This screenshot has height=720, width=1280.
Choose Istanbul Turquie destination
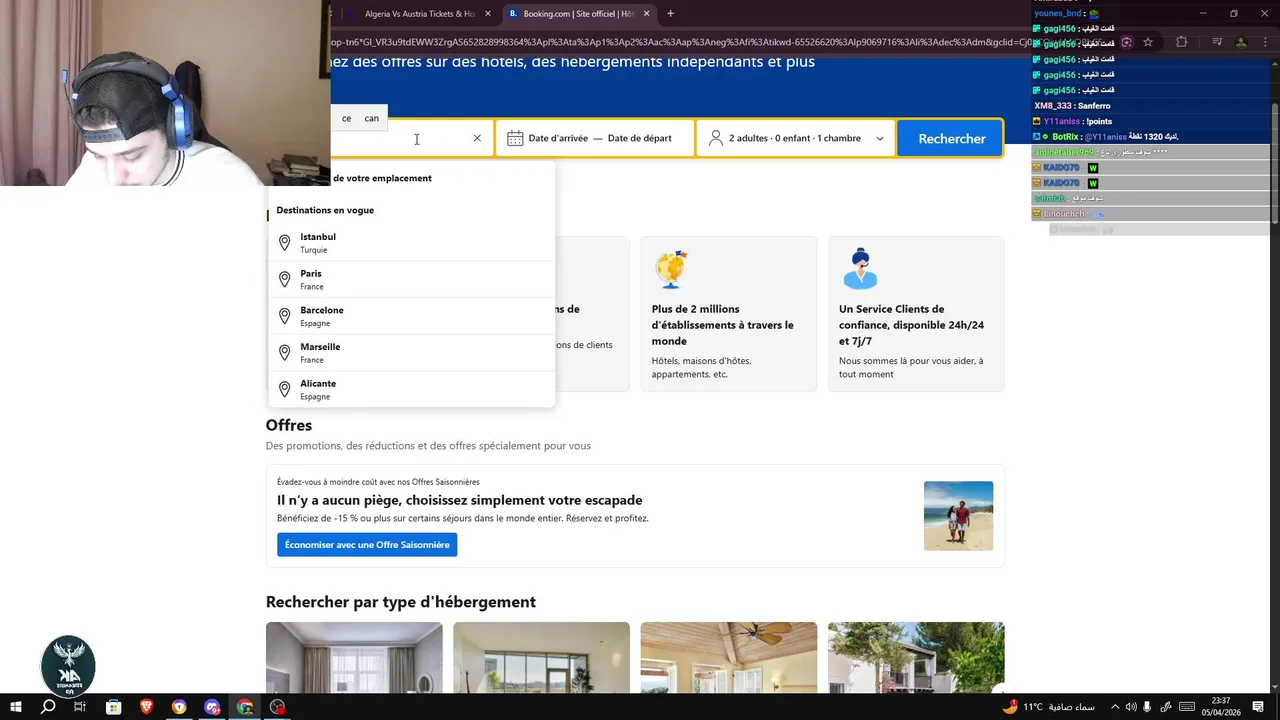pyautogui.click(x=412, y=243)
